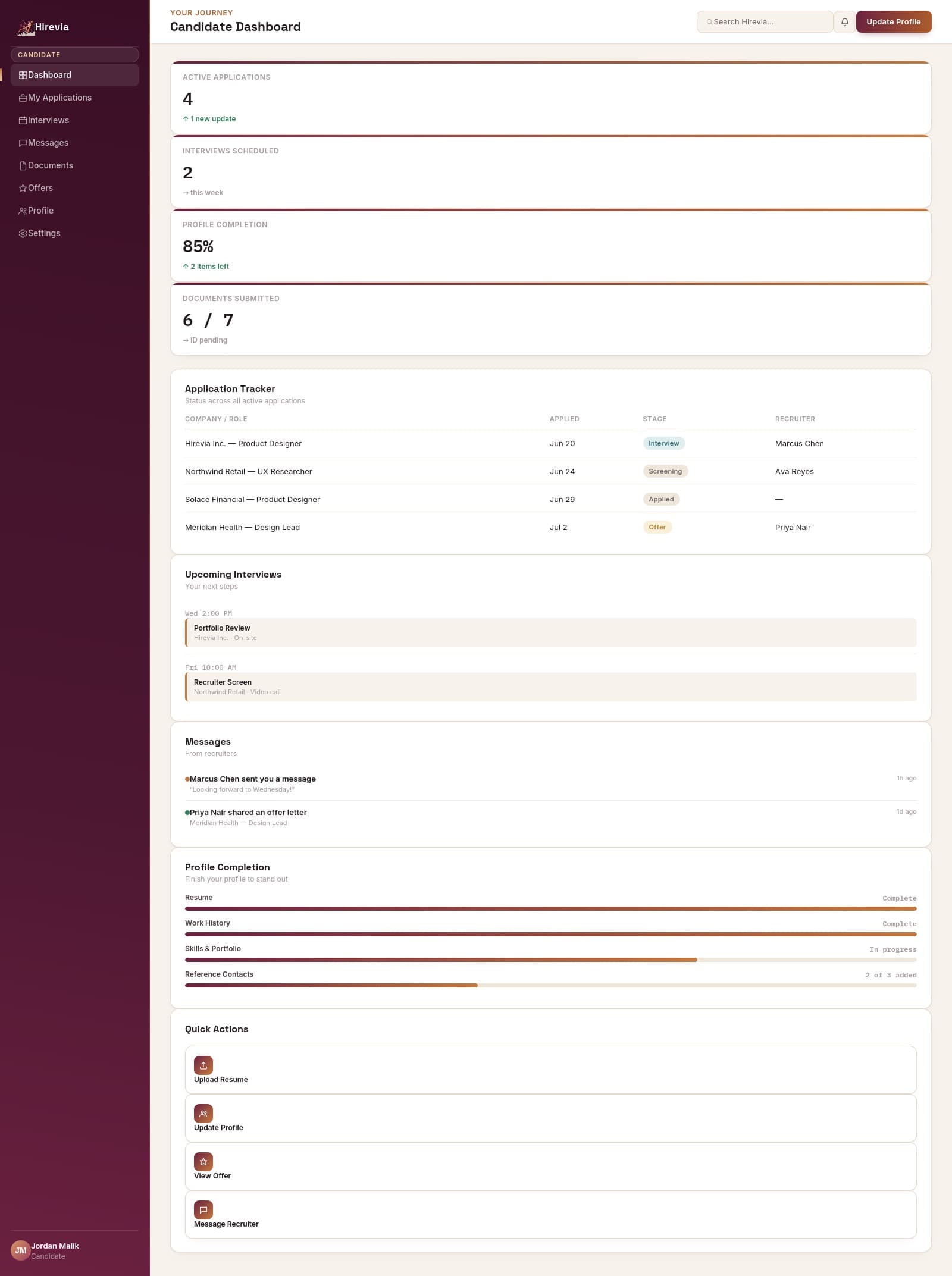The width and height of the screenshot is (952, 1276).
Task: Click recruiter name Marcus Chen in table
Action: point(799,444)
